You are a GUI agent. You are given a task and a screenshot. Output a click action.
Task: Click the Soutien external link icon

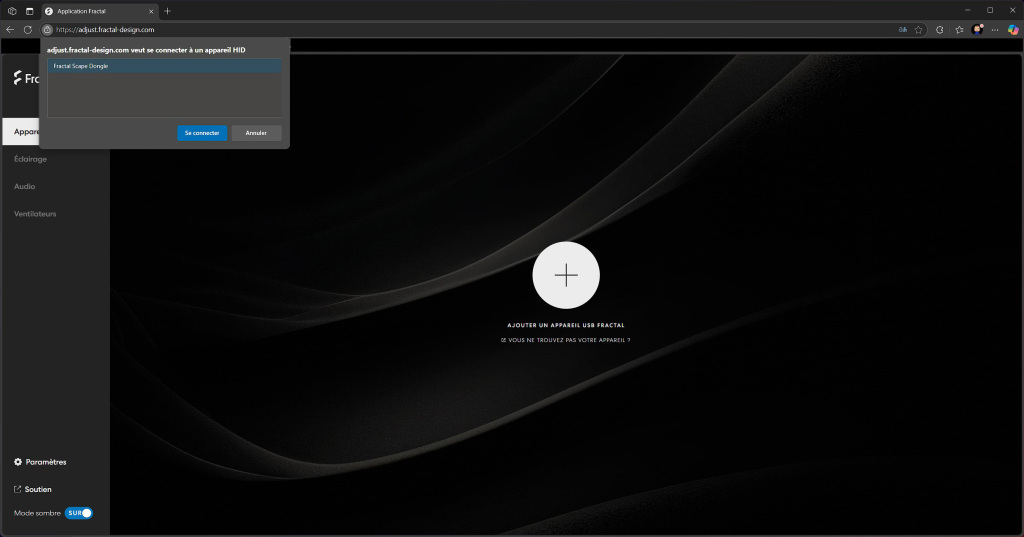(x=18, y=489)
